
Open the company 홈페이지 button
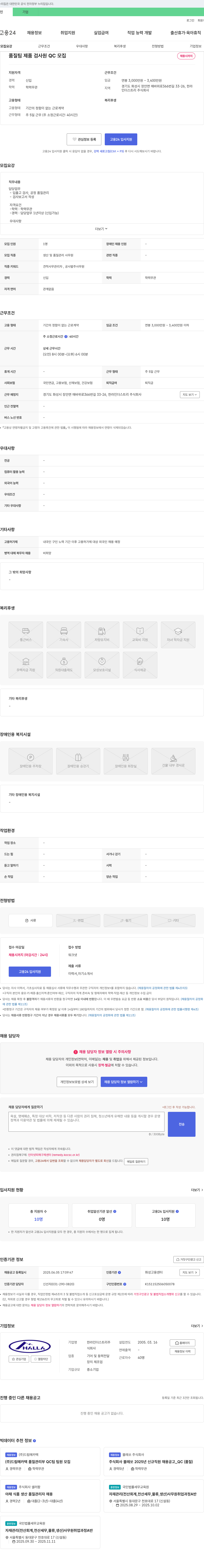click(x=183, y=1343)
